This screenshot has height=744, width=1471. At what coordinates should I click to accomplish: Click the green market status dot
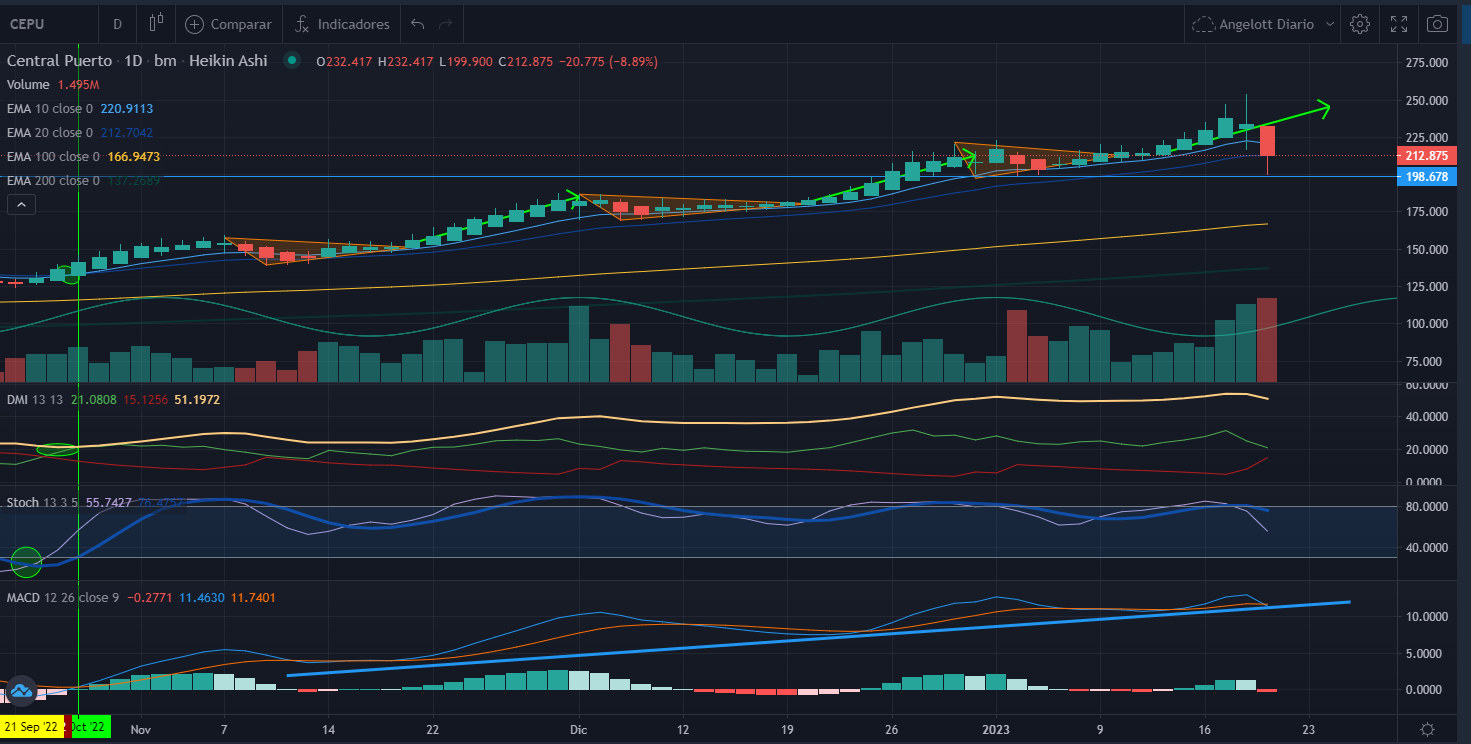(291, 61)
